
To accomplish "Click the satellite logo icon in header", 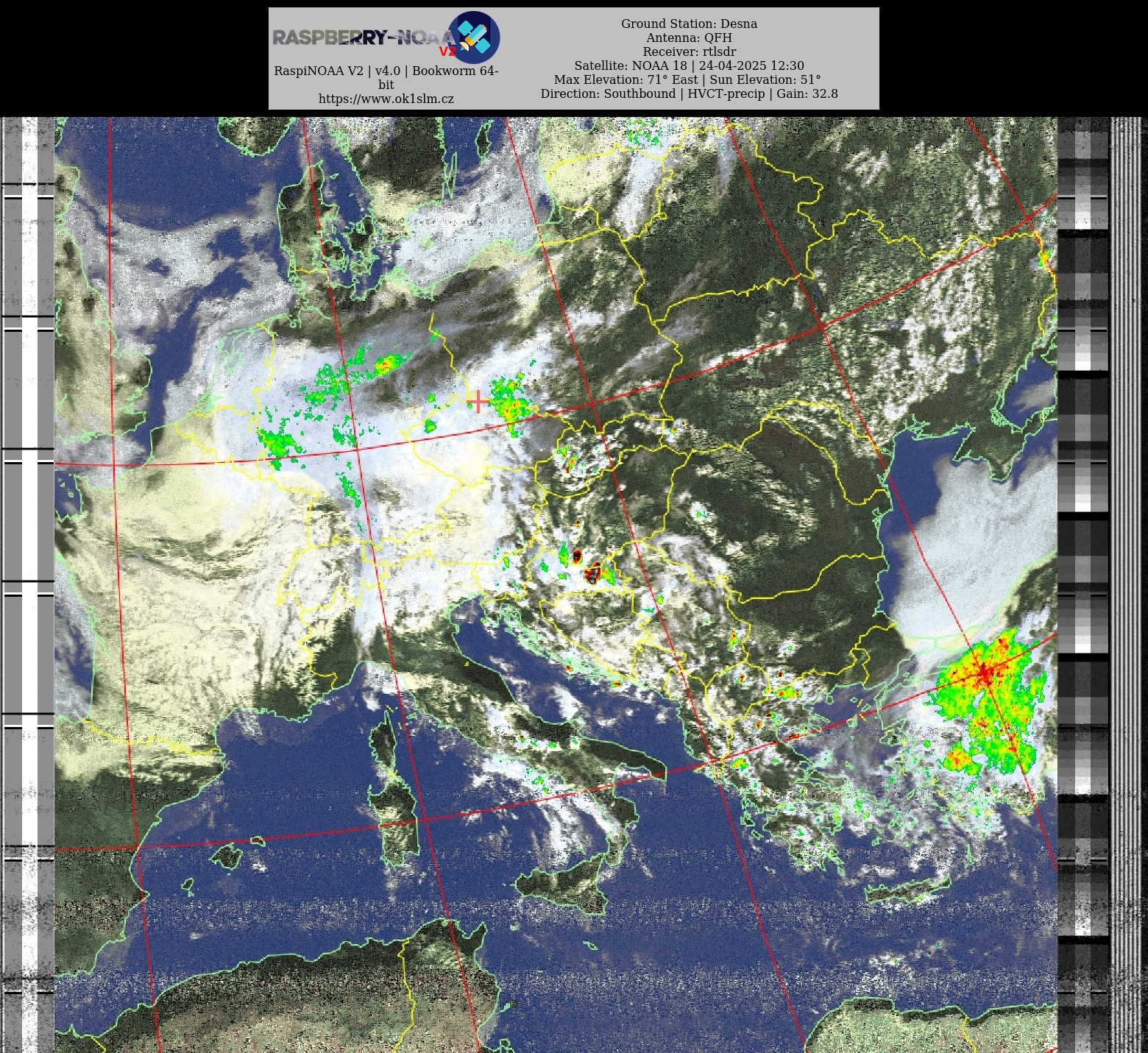I will [474, 38].
